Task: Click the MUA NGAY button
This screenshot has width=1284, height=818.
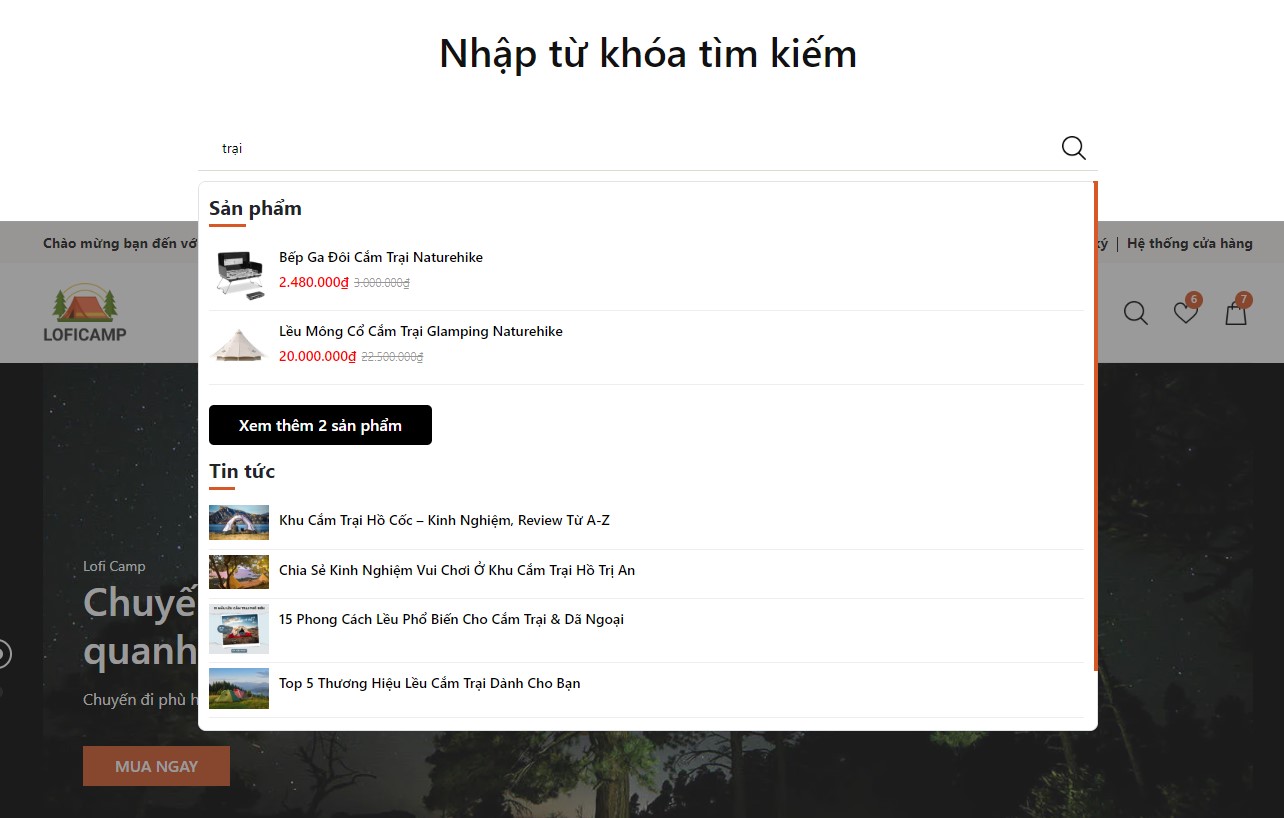Action: (156, 766)
